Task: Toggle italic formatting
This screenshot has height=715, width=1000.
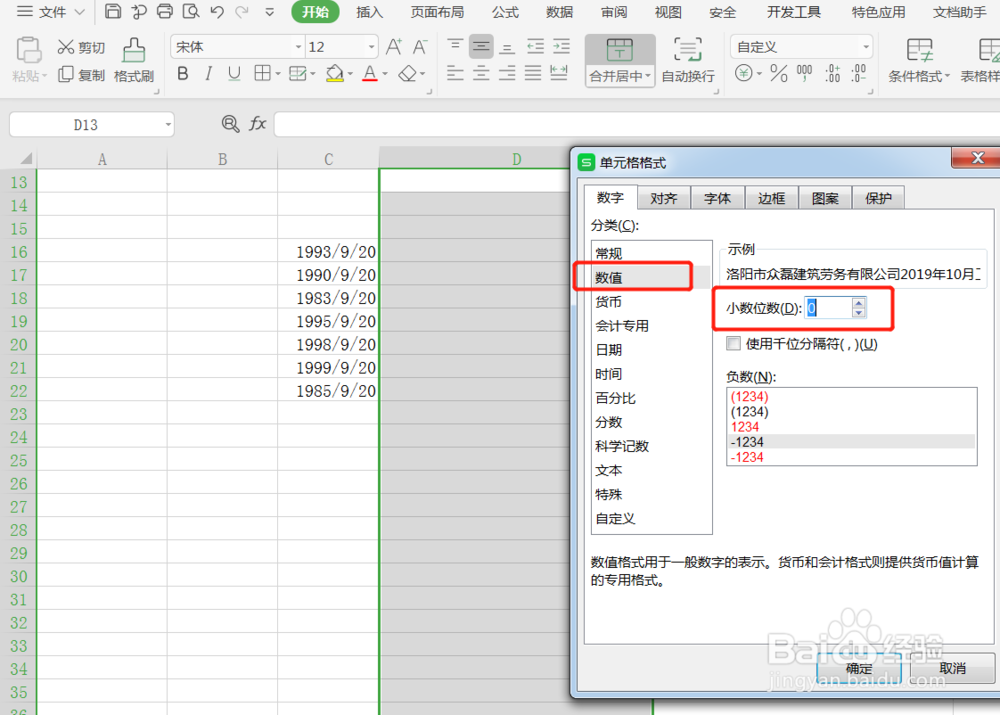Action: [x=209, y=73]
